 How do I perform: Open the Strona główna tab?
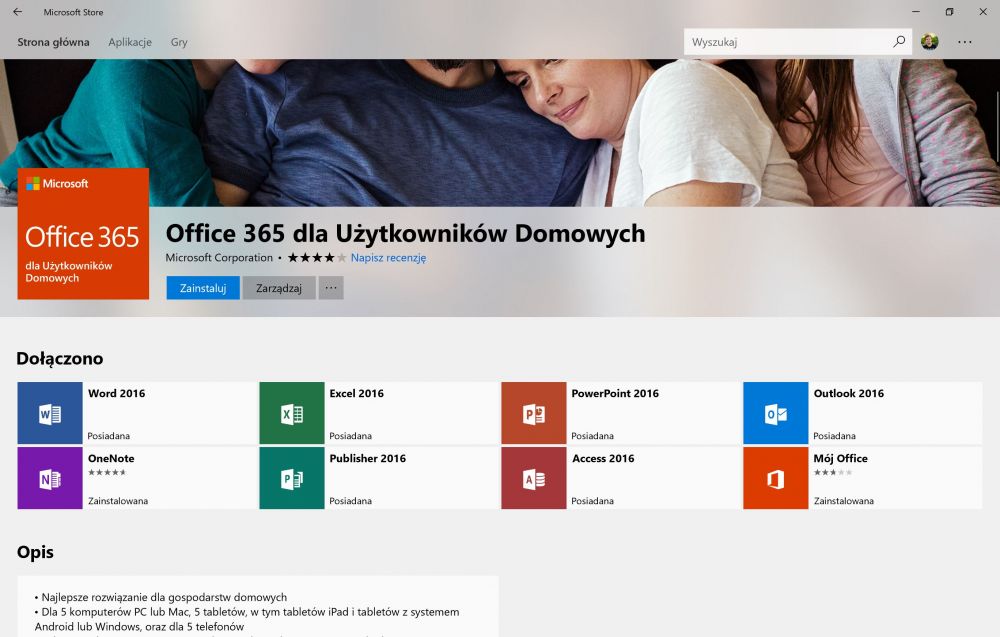53,42
